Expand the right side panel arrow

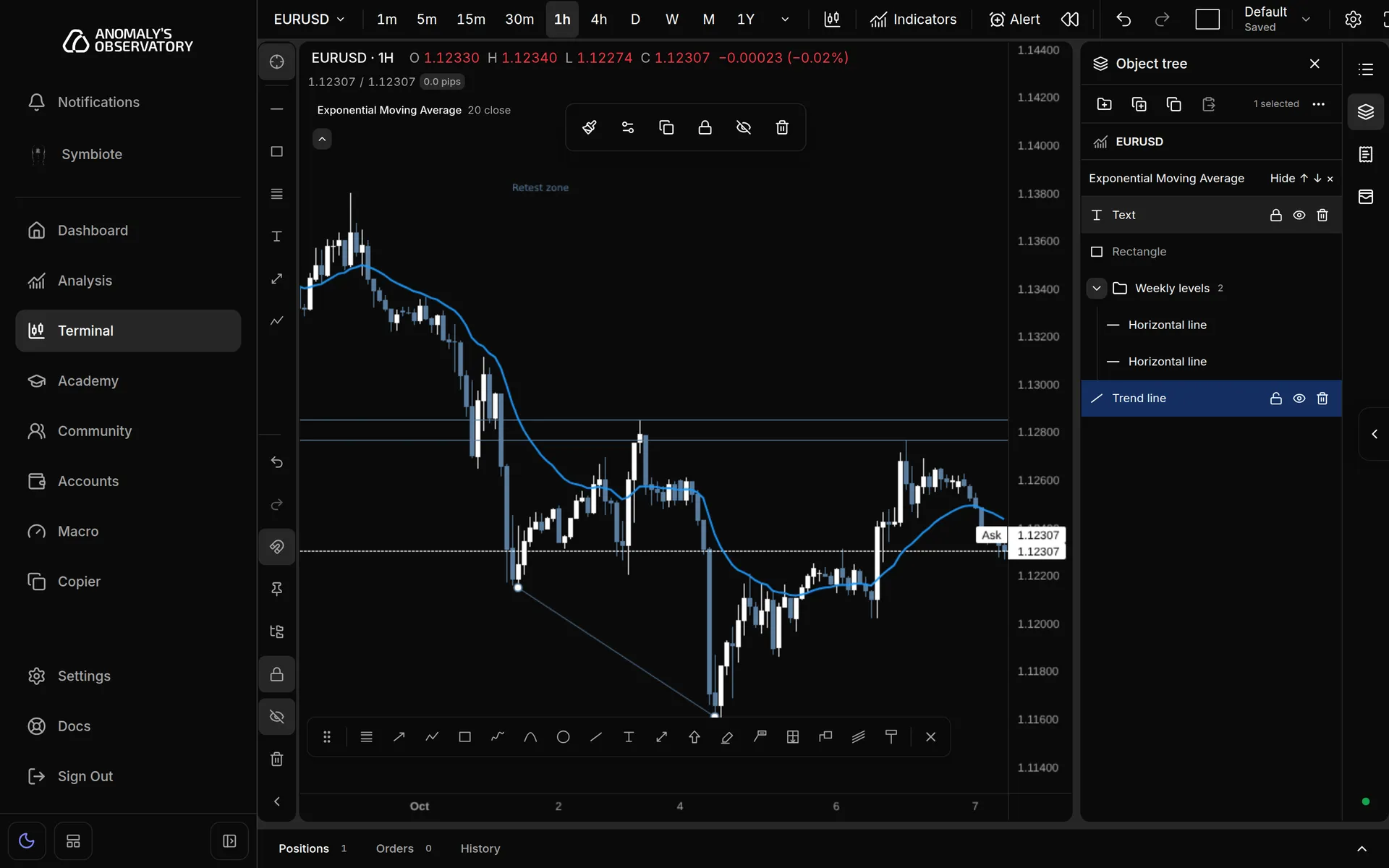(1374, 434)
